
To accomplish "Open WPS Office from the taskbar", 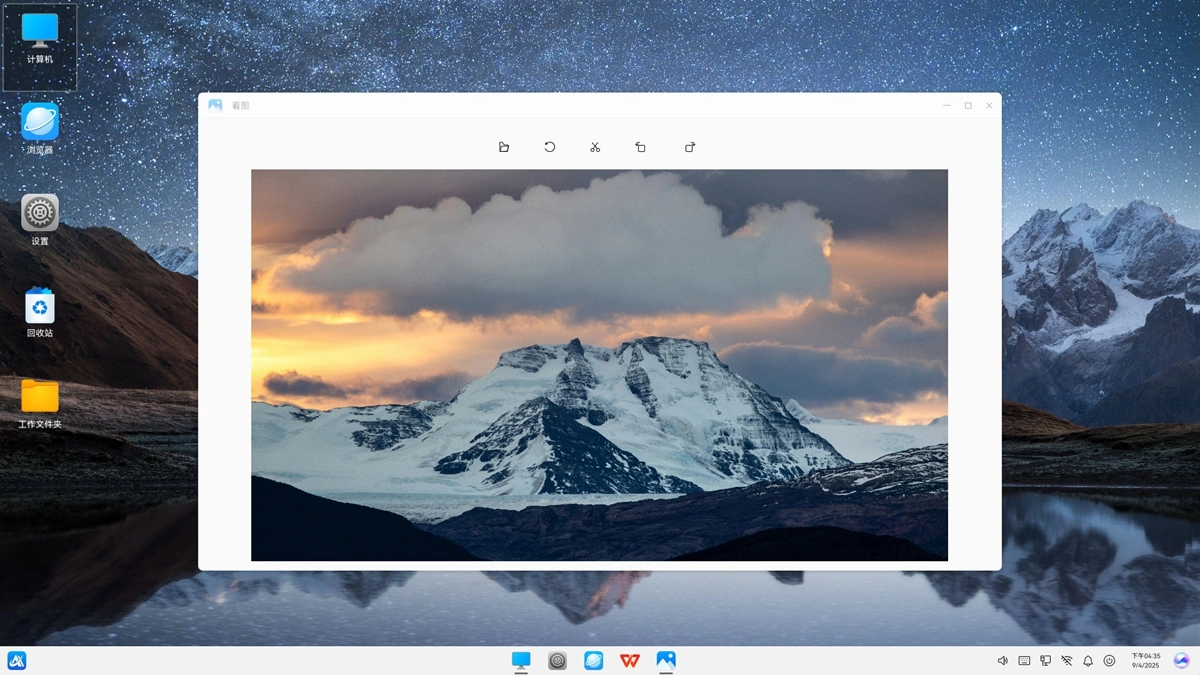I will point(629,660).
